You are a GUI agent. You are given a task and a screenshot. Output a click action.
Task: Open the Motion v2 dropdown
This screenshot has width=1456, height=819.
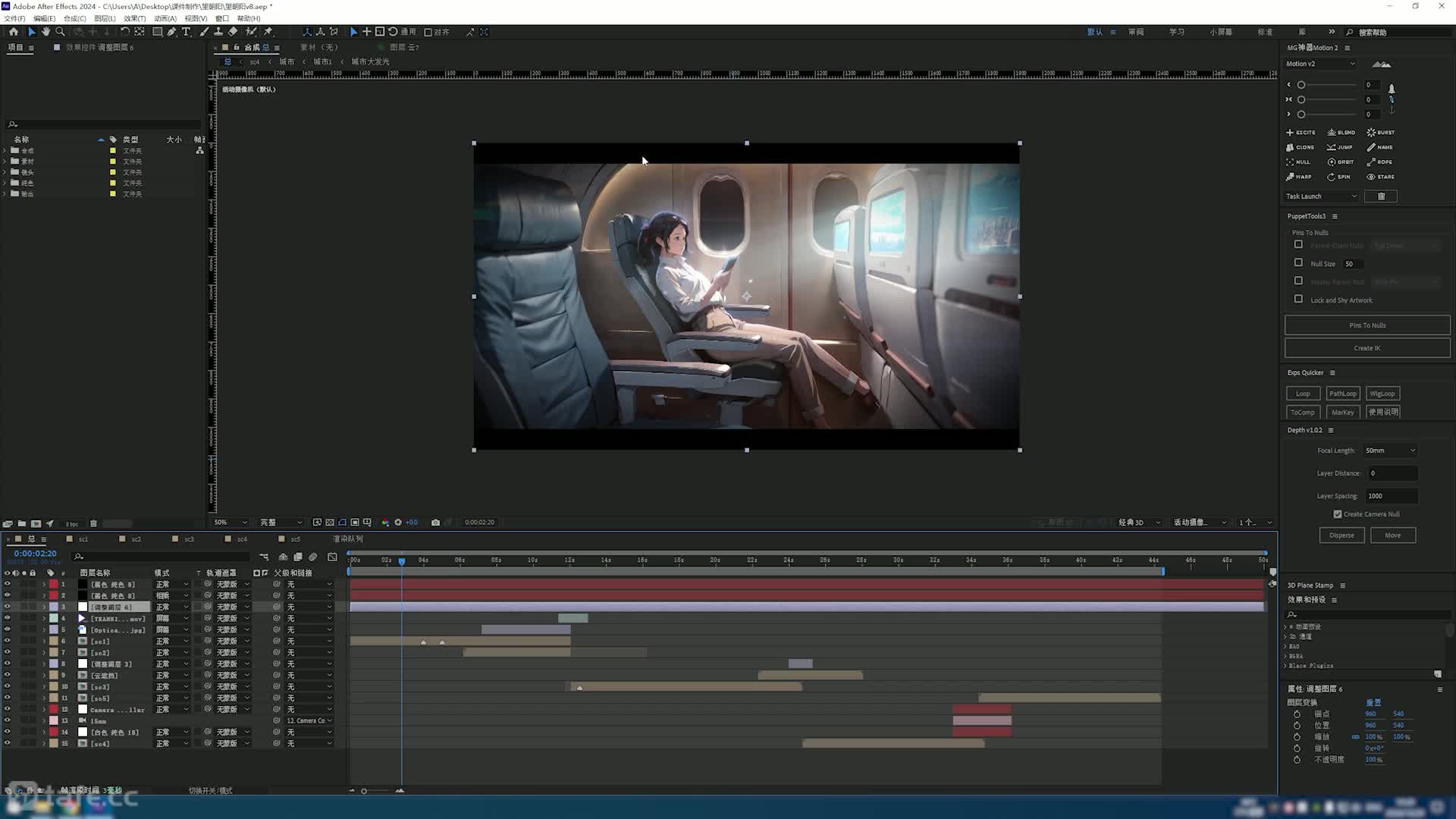click(x=1320, y=64)
